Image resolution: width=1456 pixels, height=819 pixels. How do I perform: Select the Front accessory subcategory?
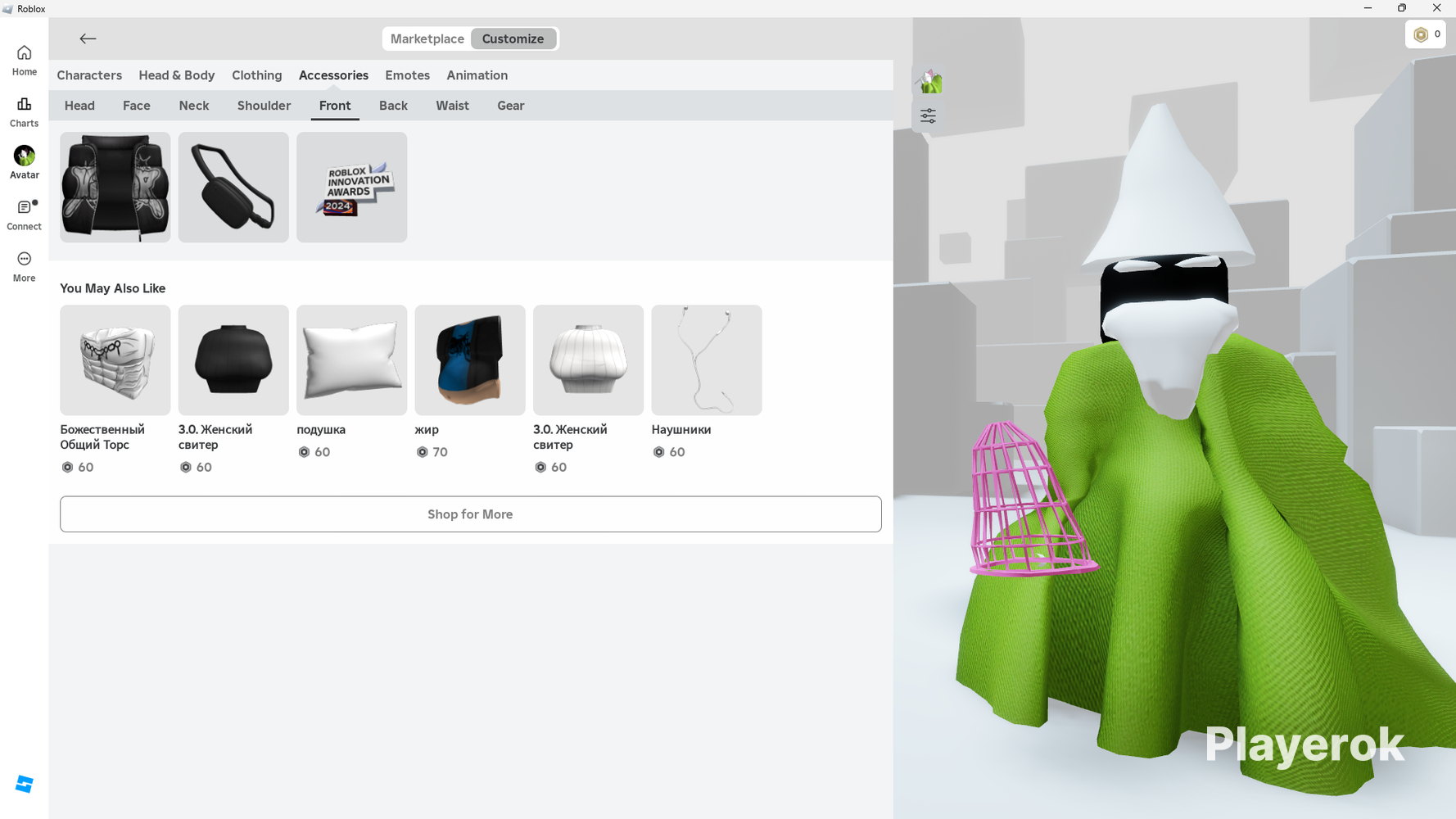(x=335, y=106)
